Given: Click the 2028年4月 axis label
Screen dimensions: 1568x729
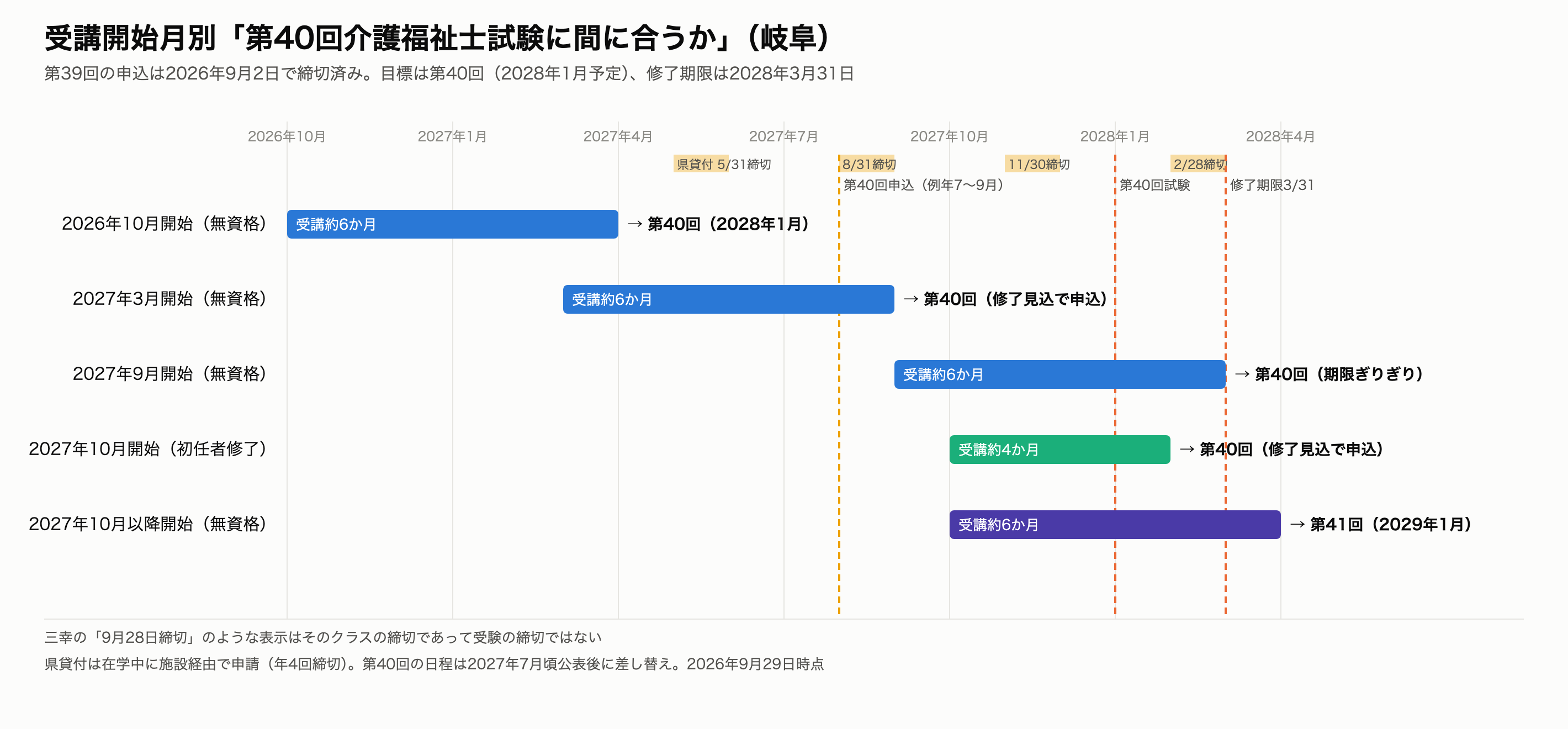Looking at the screenshot, I should 1280,136.
